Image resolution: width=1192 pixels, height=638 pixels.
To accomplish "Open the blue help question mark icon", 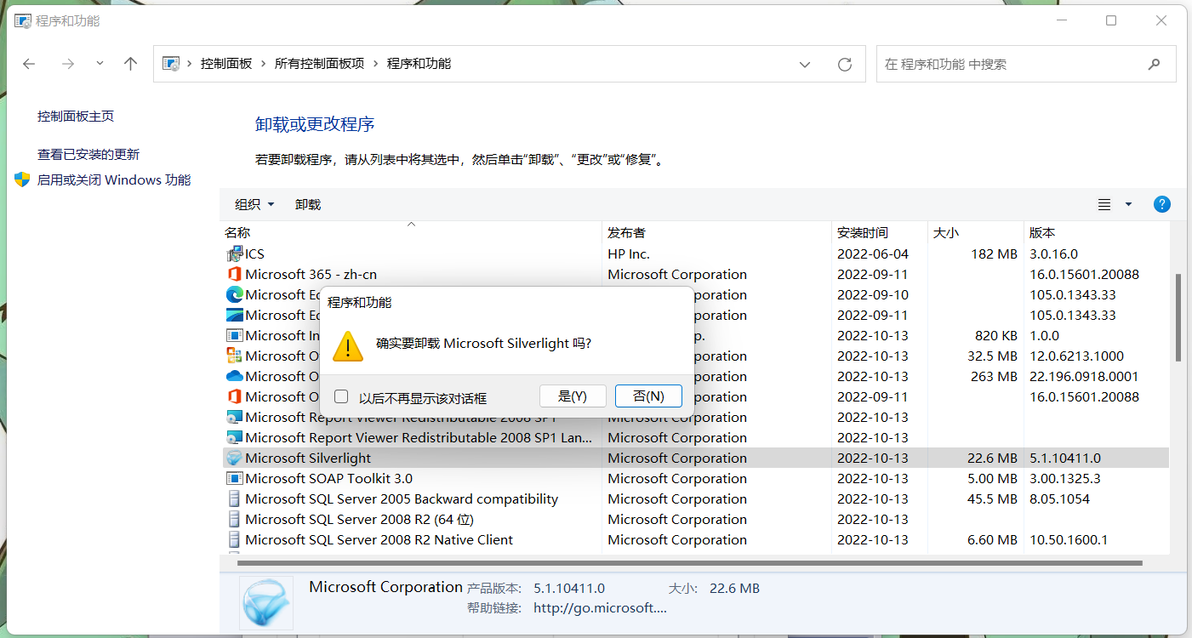I will click(x=1162, y=204).
